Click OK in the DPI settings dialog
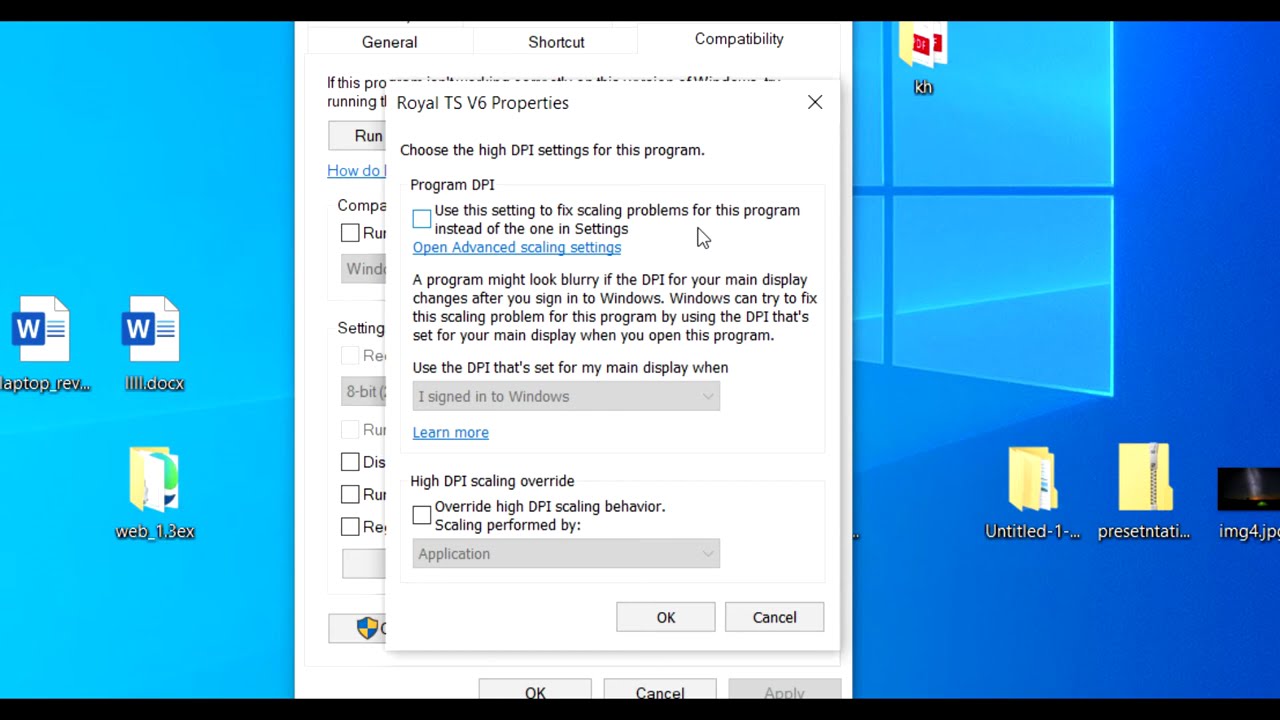 [666, 617]
